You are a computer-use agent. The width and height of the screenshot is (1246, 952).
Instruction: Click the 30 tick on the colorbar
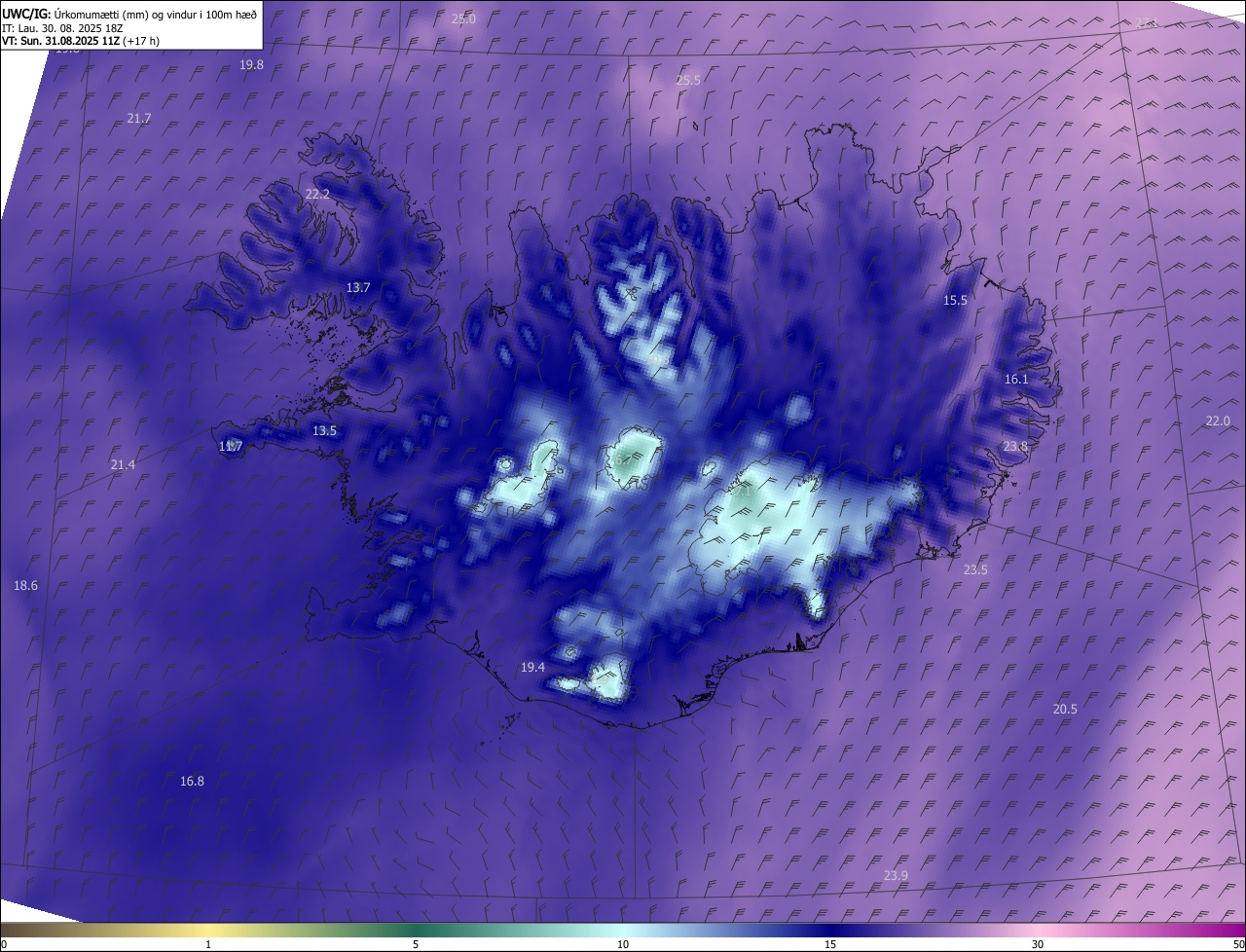[x=1038, y=944]
